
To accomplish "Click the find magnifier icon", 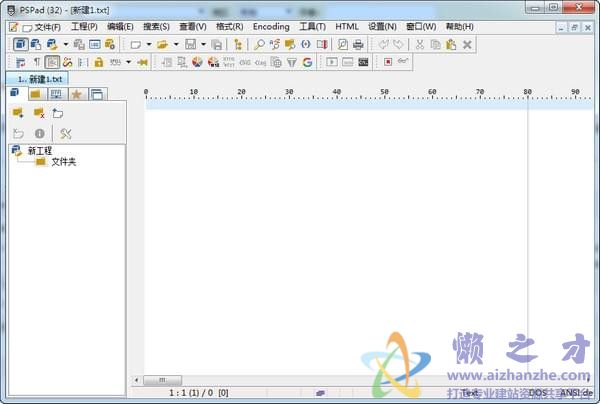I will click(259, 44).
